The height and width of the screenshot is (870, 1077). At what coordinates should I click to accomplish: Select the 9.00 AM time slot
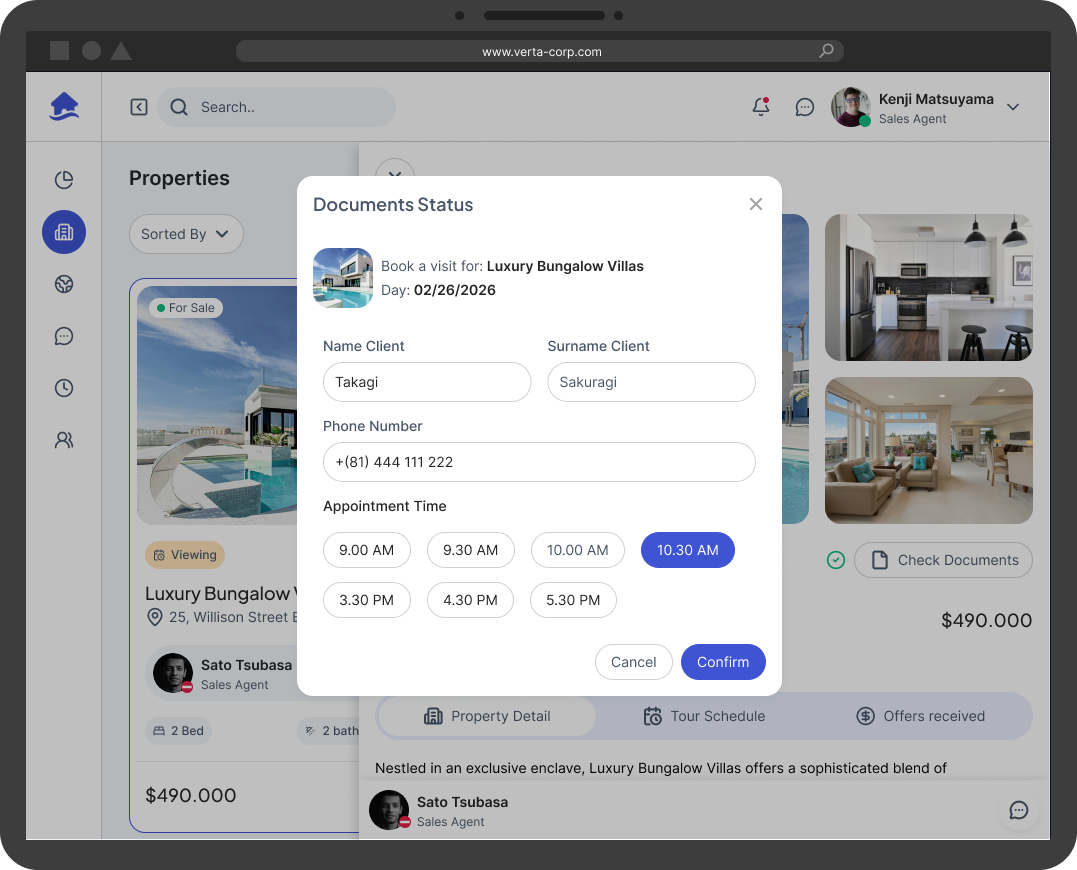click(x=367, y=550)
